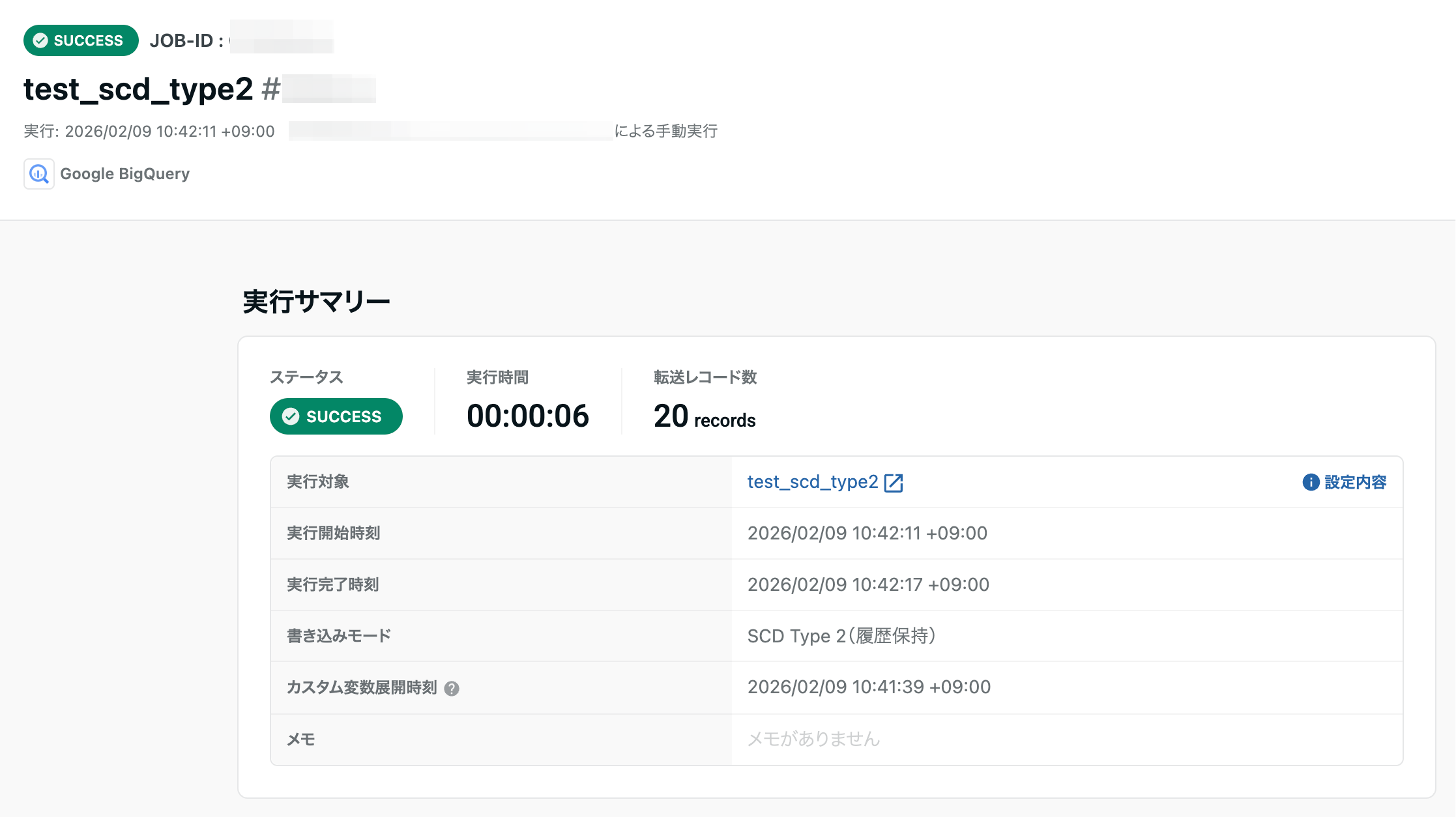Click the SUCCESS badge under ステータス

click(x=336, y=416)
